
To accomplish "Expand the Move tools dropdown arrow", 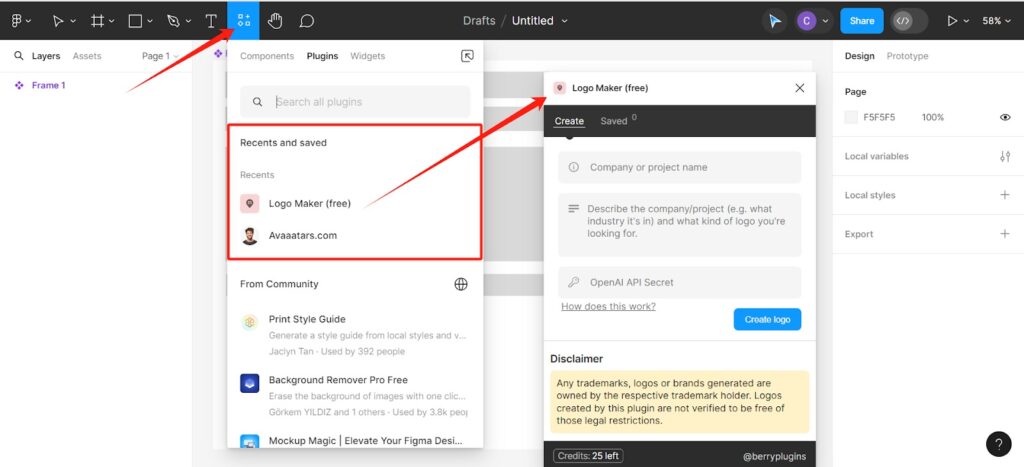I will (73, 21).
